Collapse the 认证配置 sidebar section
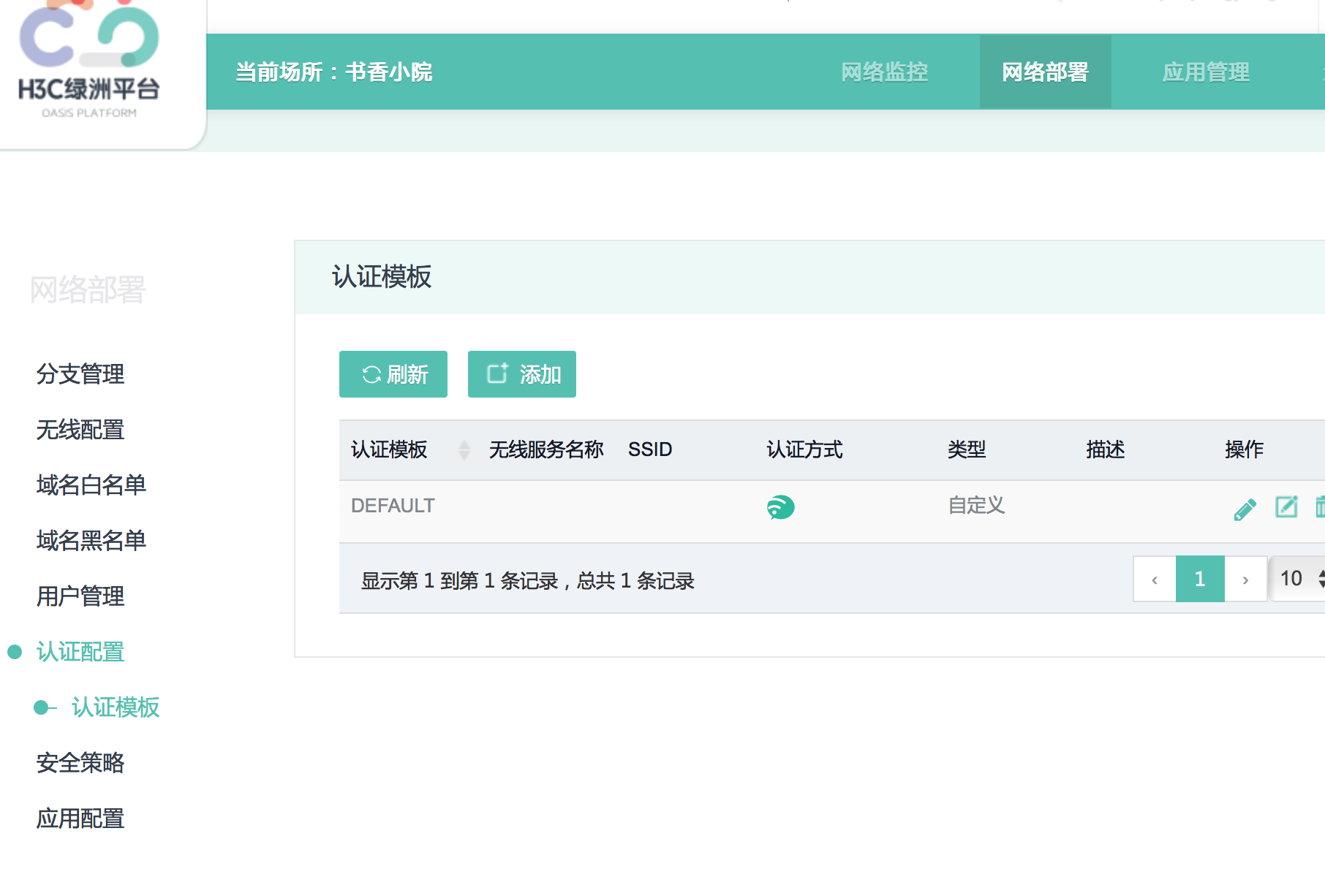 [x=80, y=651]
